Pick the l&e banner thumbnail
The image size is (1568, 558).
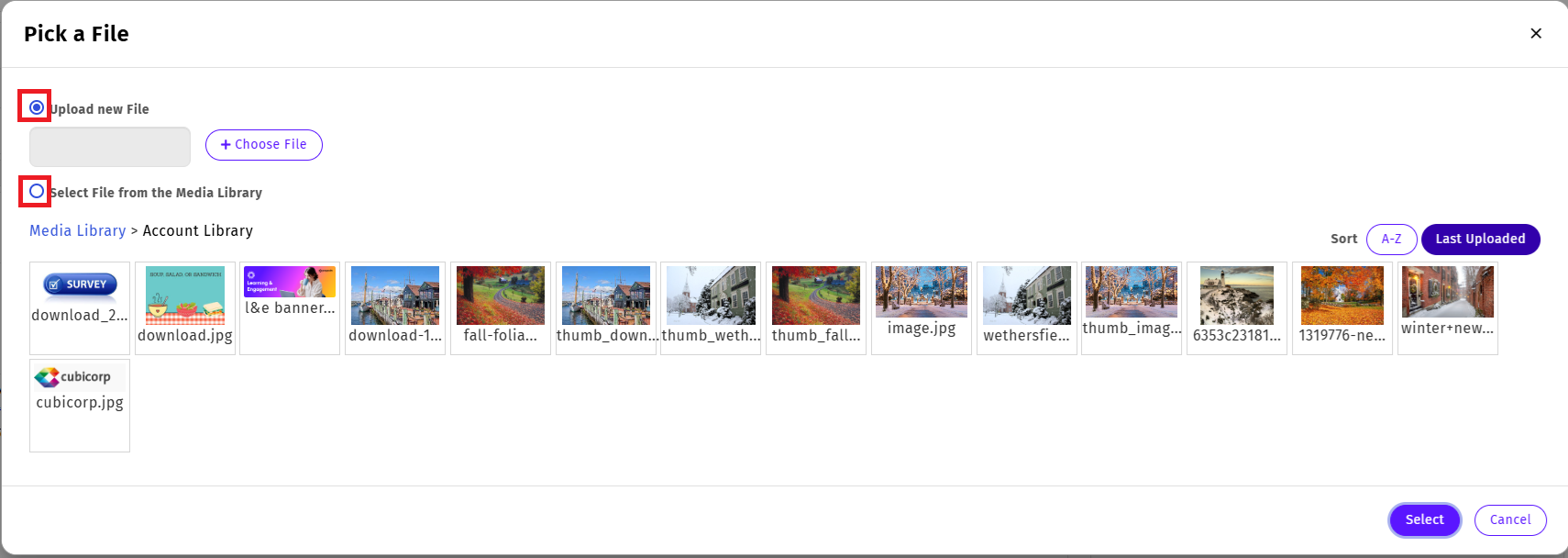(x=290, y=308)
